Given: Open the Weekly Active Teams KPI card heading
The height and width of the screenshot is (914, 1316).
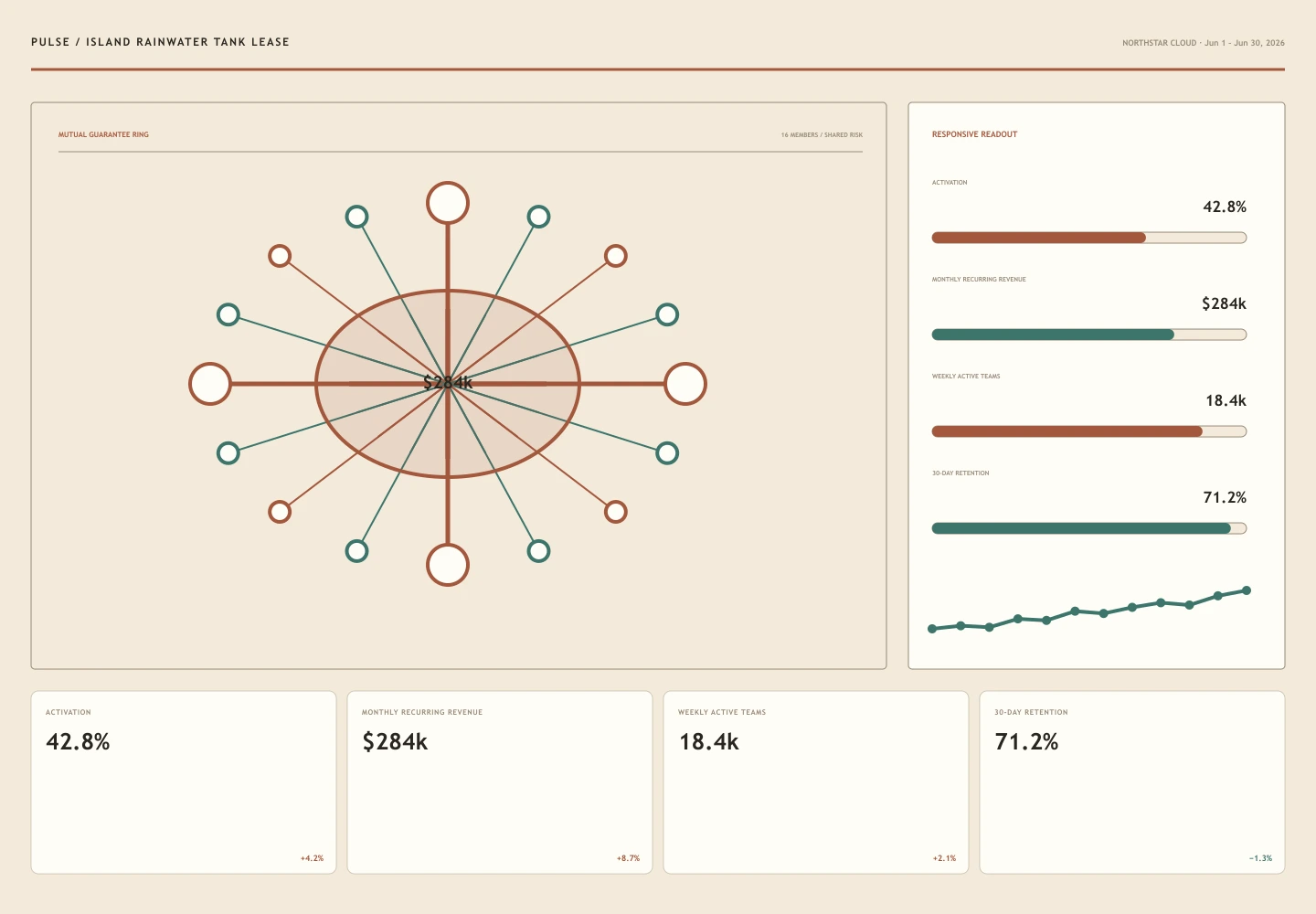Looking at the screenshot, I should pos(722,712).
